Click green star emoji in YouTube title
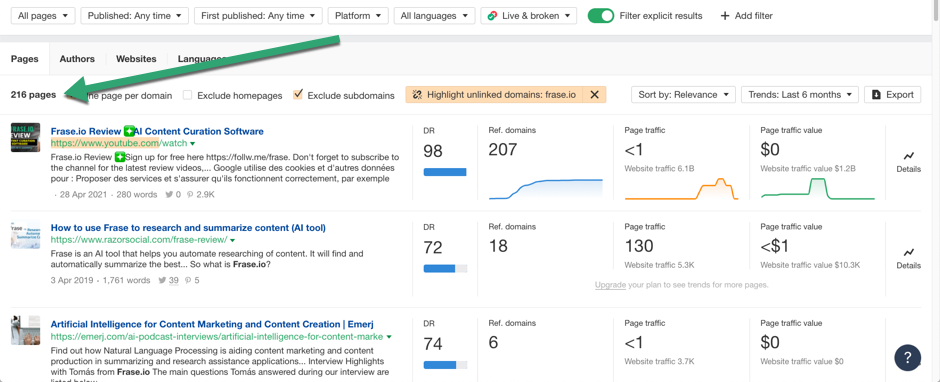 129,131
